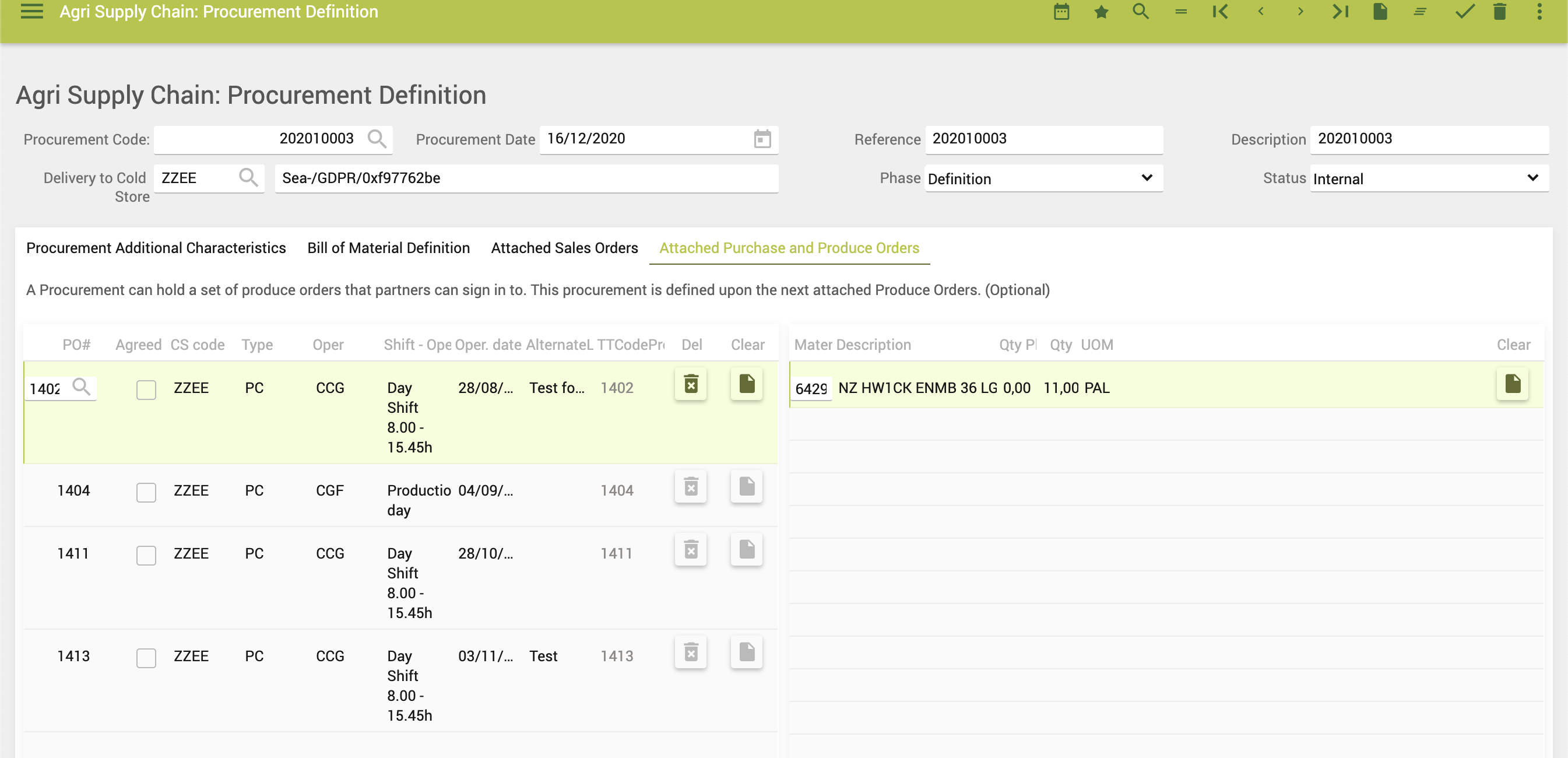Image resolution: width=1568 pixels, height=758 pixels.
Task: Clear the PO 1411 row
Action: click(x=747, y=550)
